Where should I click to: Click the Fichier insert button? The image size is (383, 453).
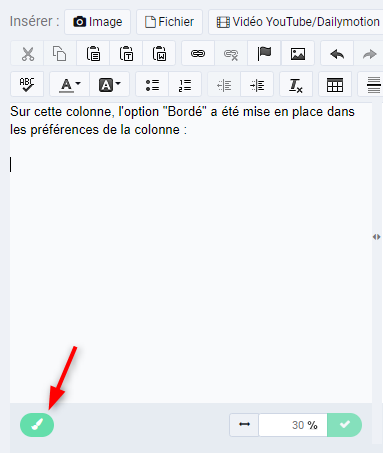pyautogui.click(x=169, y=22)
